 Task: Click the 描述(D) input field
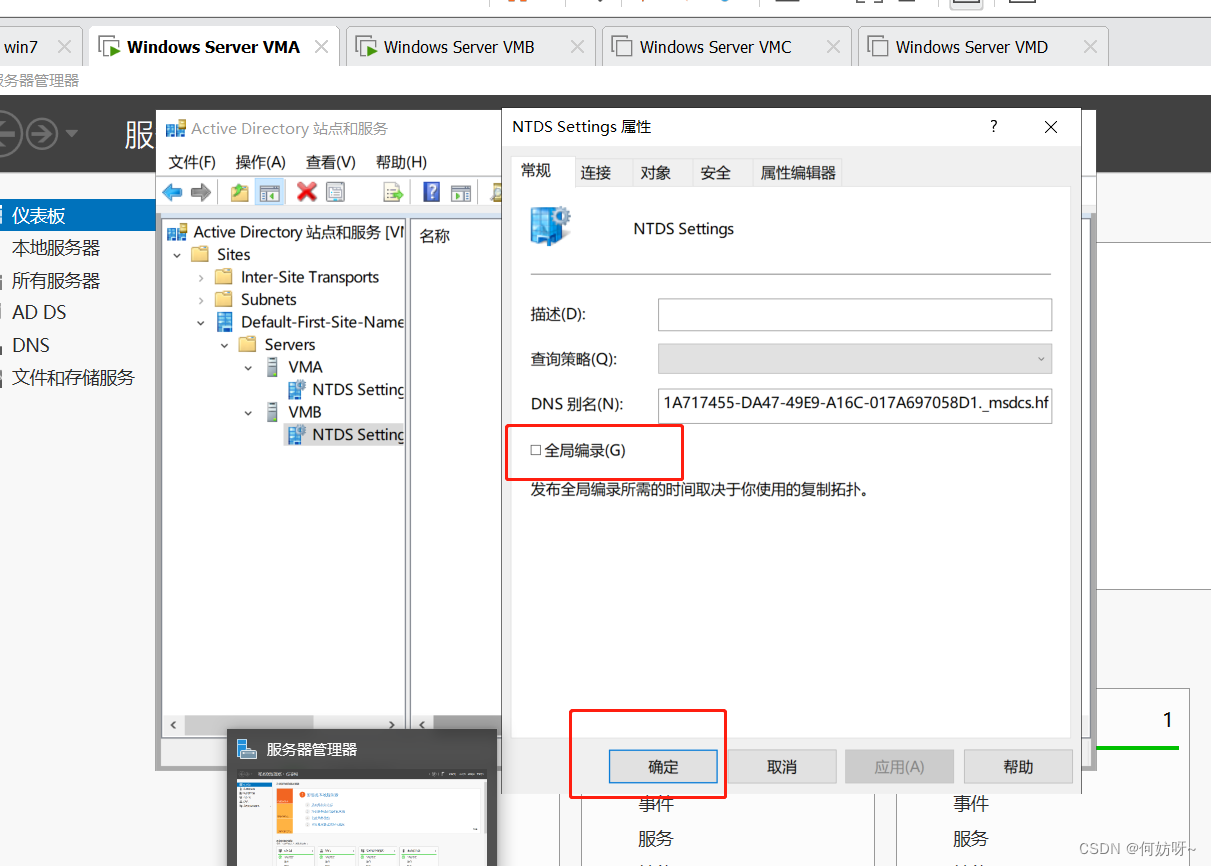pyautogui.click(x=855, y=314)
